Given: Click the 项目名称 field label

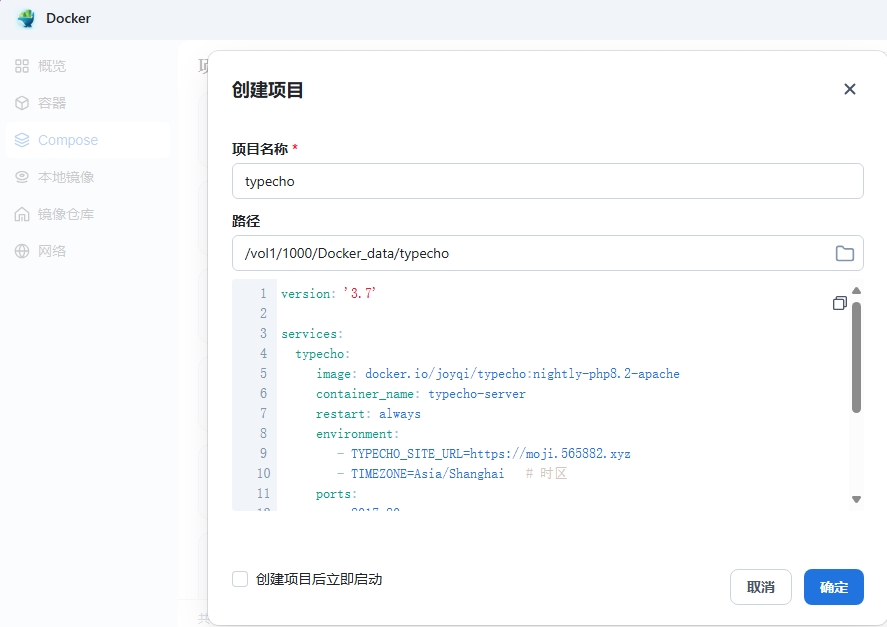Looking at the screenshot, I should [260, 149].
